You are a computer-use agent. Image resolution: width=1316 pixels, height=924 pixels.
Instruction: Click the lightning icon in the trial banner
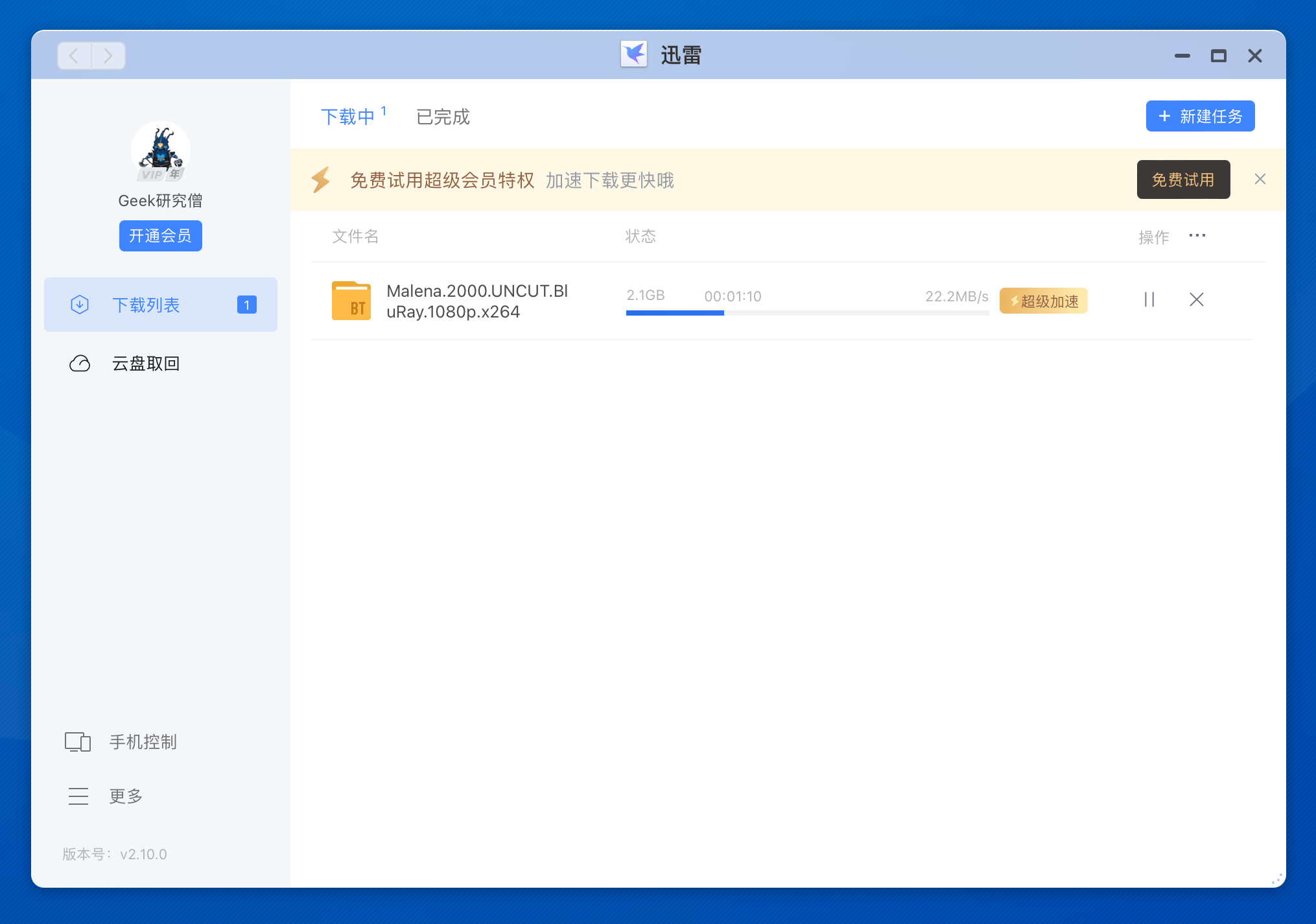(321, 179)
